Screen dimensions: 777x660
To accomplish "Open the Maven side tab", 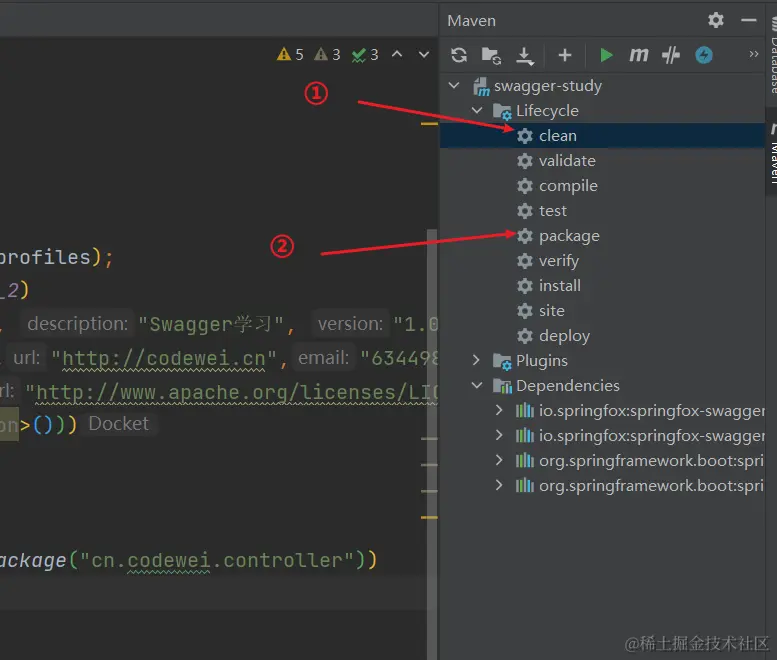I will click(x=772, y=152).
